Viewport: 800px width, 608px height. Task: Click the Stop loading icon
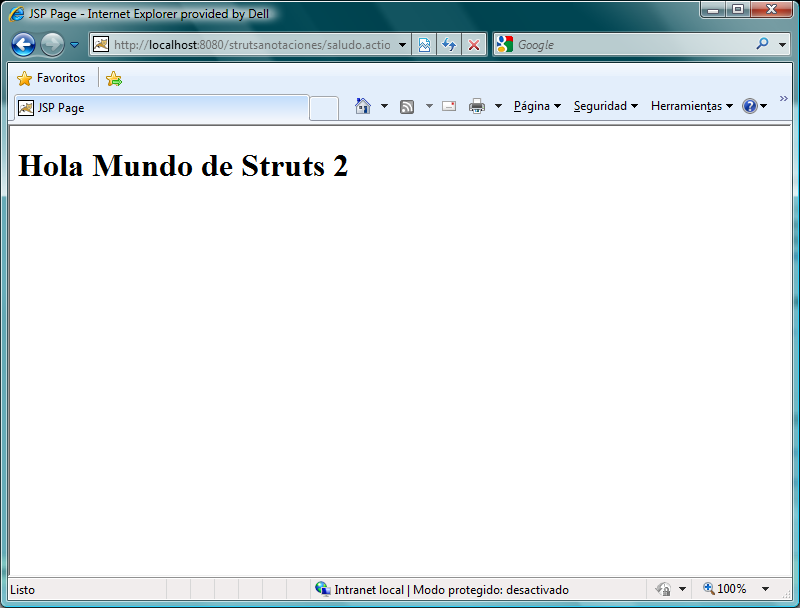[472, 44]
